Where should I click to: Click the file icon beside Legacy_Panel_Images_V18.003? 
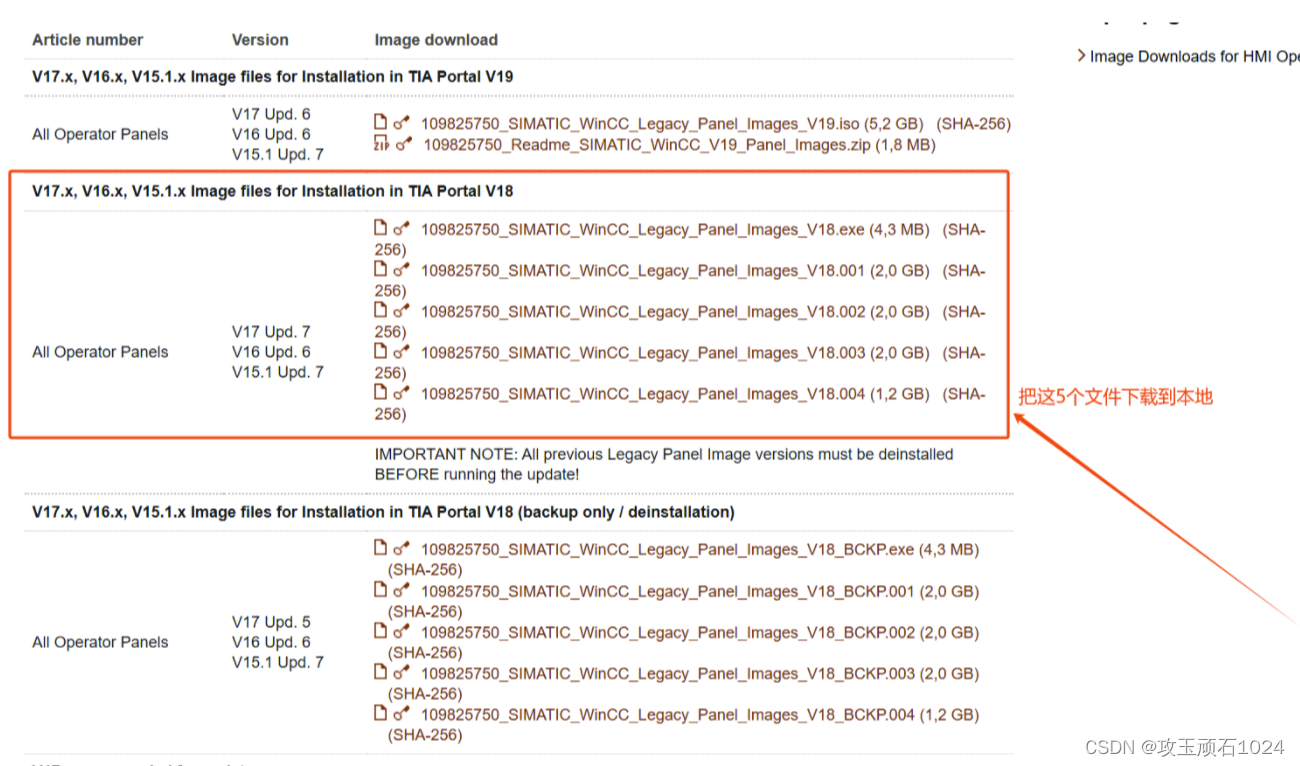pyautogui.click(x=380, y=350)
